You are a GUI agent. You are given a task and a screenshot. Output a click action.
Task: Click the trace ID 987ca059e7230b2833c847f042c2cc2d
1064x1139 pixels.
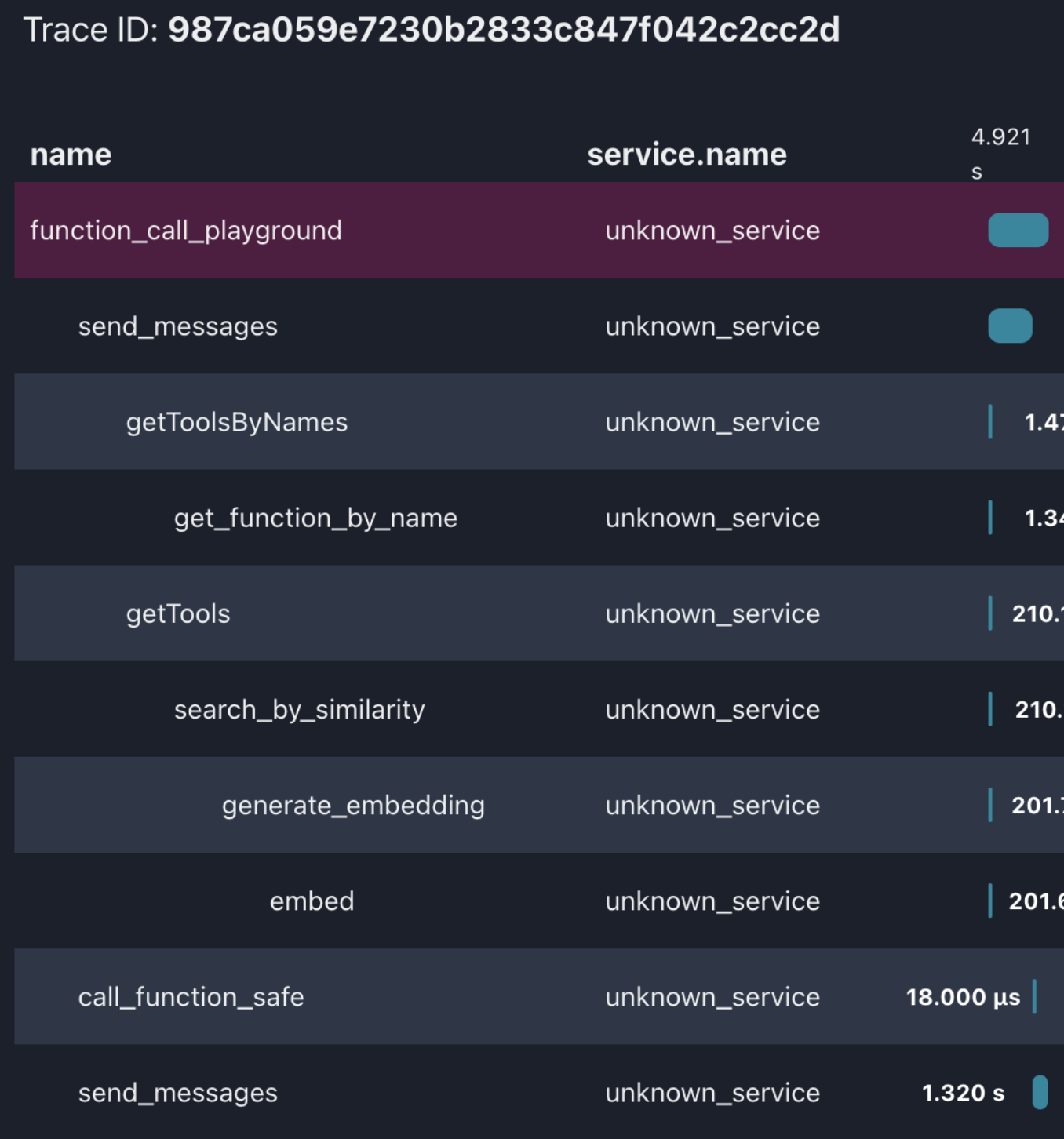click(504, 30)
